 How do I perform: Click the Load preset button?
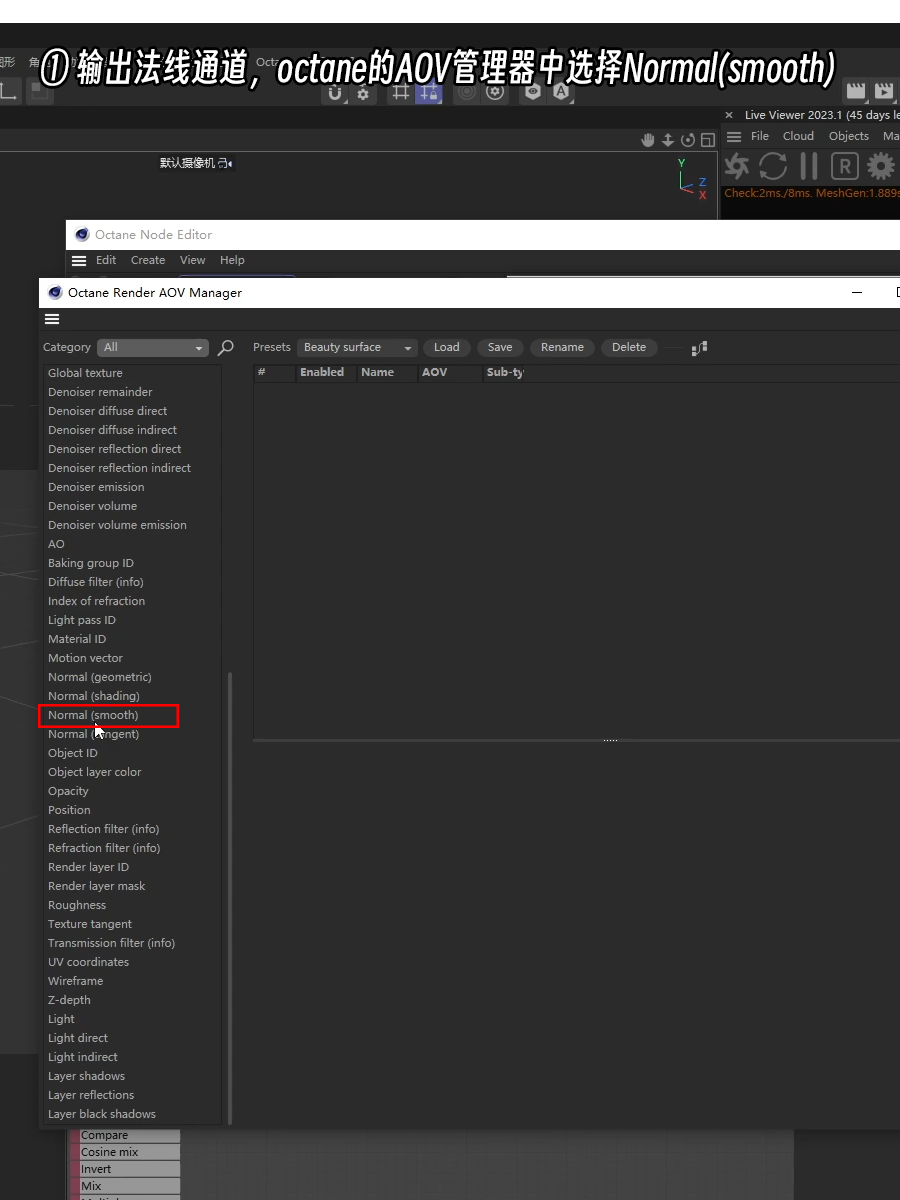447,348
